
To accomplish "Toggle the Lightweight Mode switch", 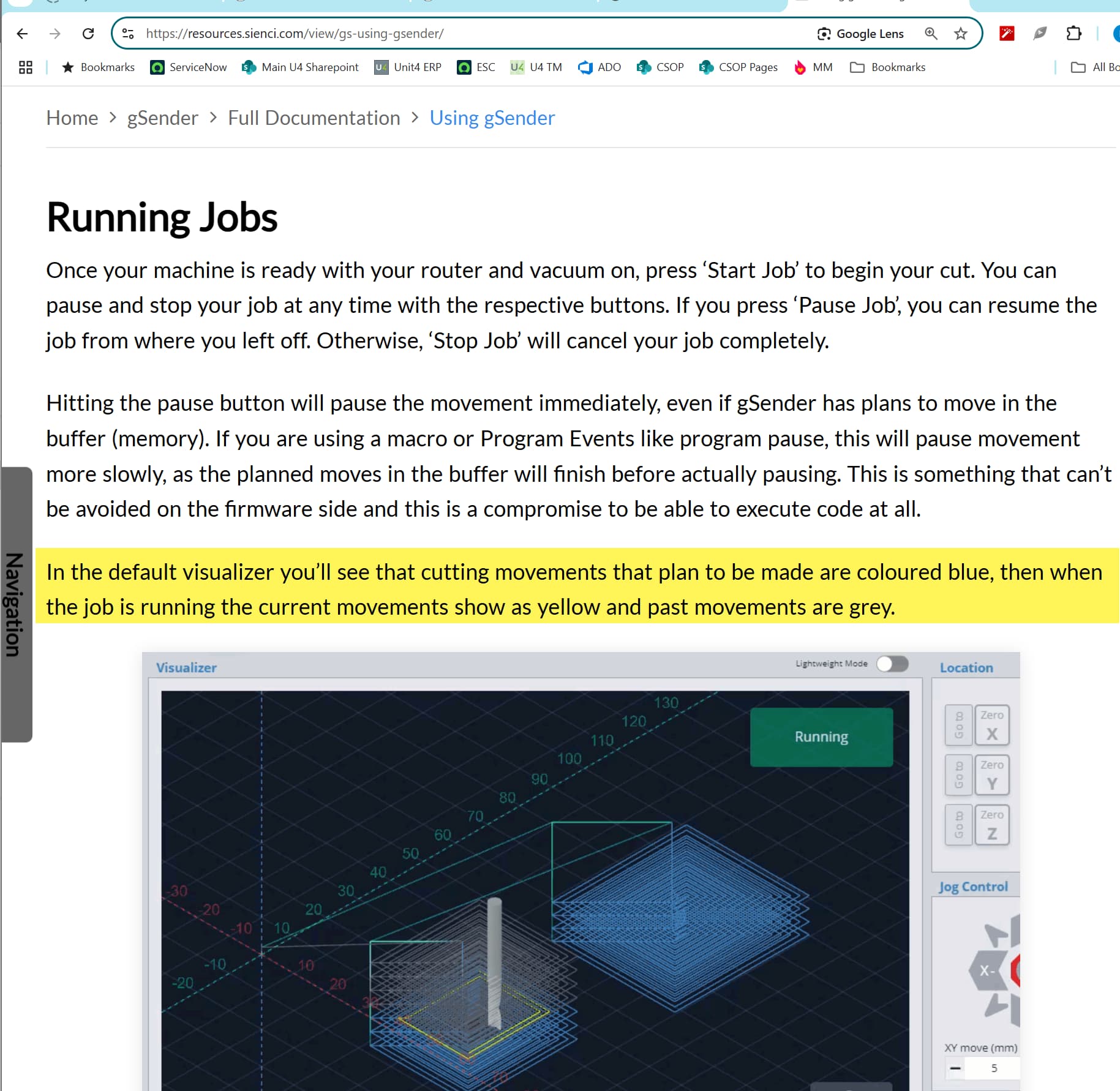I will click(892, 664).
